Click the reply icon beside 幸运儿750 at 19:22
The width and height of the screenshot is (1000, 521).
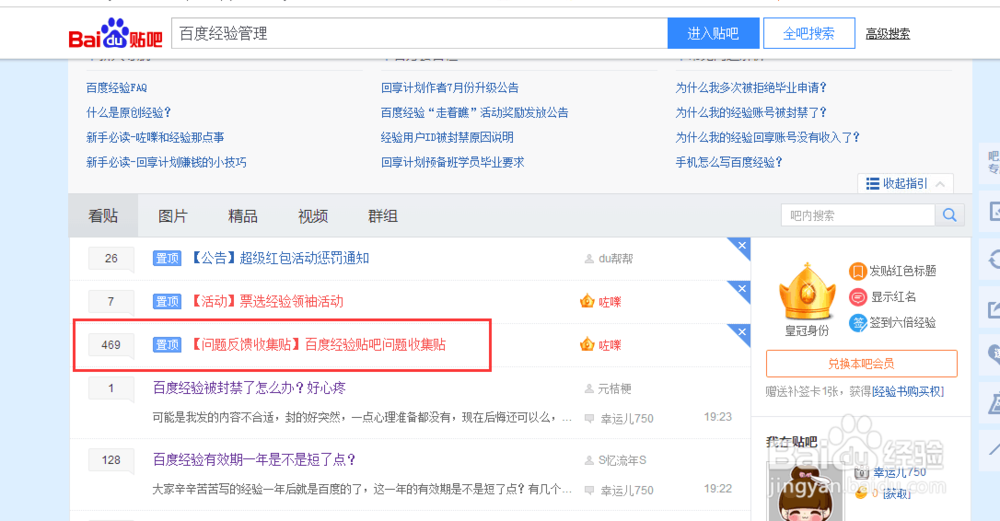point(589,490)
